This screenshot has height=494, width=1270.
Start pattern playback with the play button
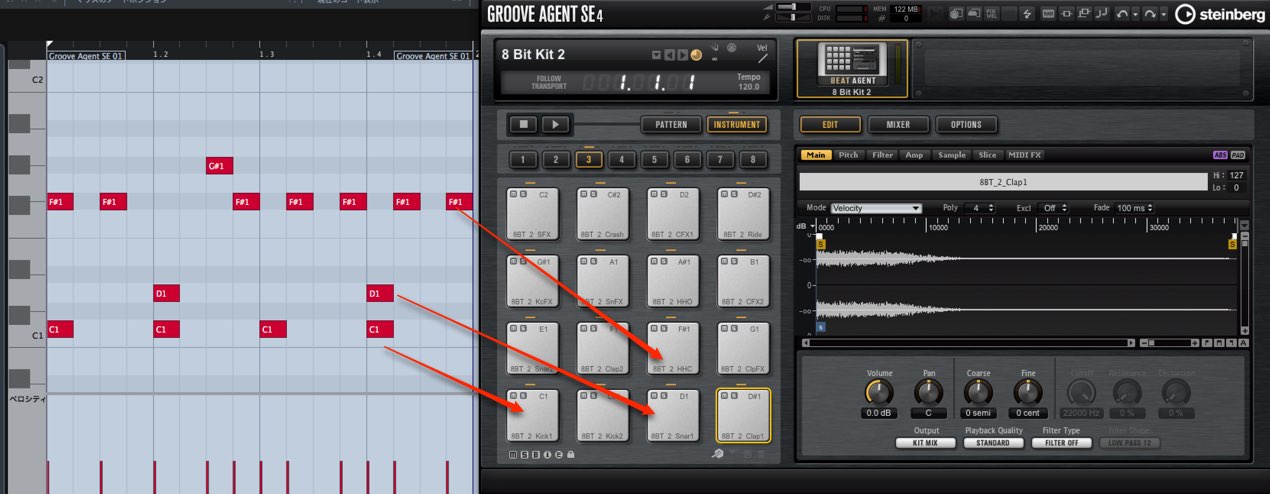557,125
